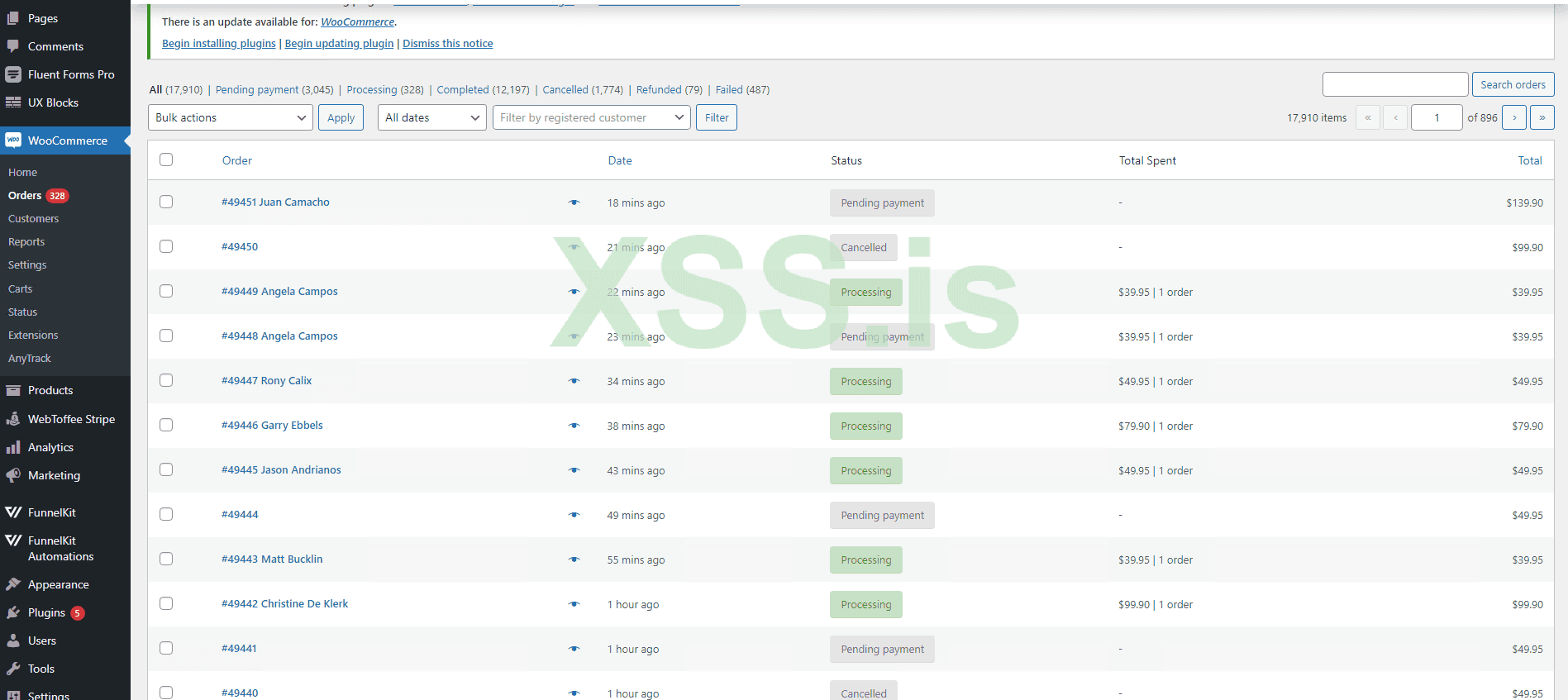The width and height of the screenshot is (1568, 700).
Task: Open Filter by registered customer dropdown
Action: 591,117
